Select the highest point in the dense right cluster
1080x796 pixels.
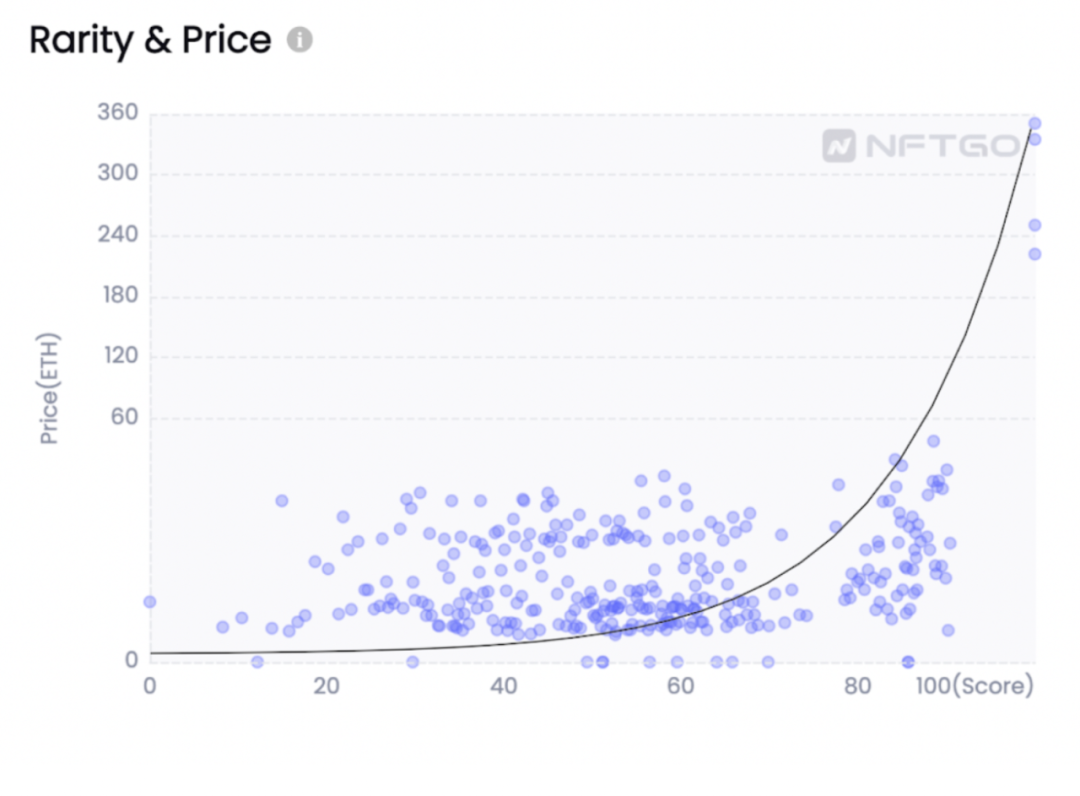pos(933,441)
